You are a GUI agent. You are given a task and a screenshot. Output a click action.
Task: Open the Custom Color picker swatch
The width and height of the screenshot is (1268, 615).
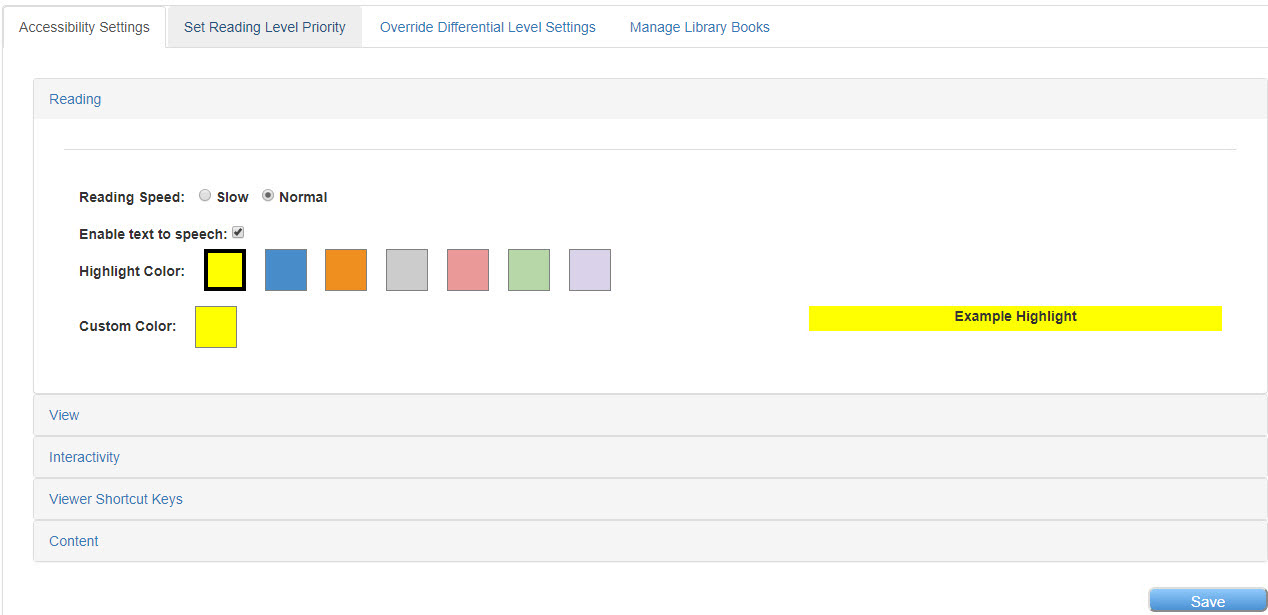pos(216,327)
